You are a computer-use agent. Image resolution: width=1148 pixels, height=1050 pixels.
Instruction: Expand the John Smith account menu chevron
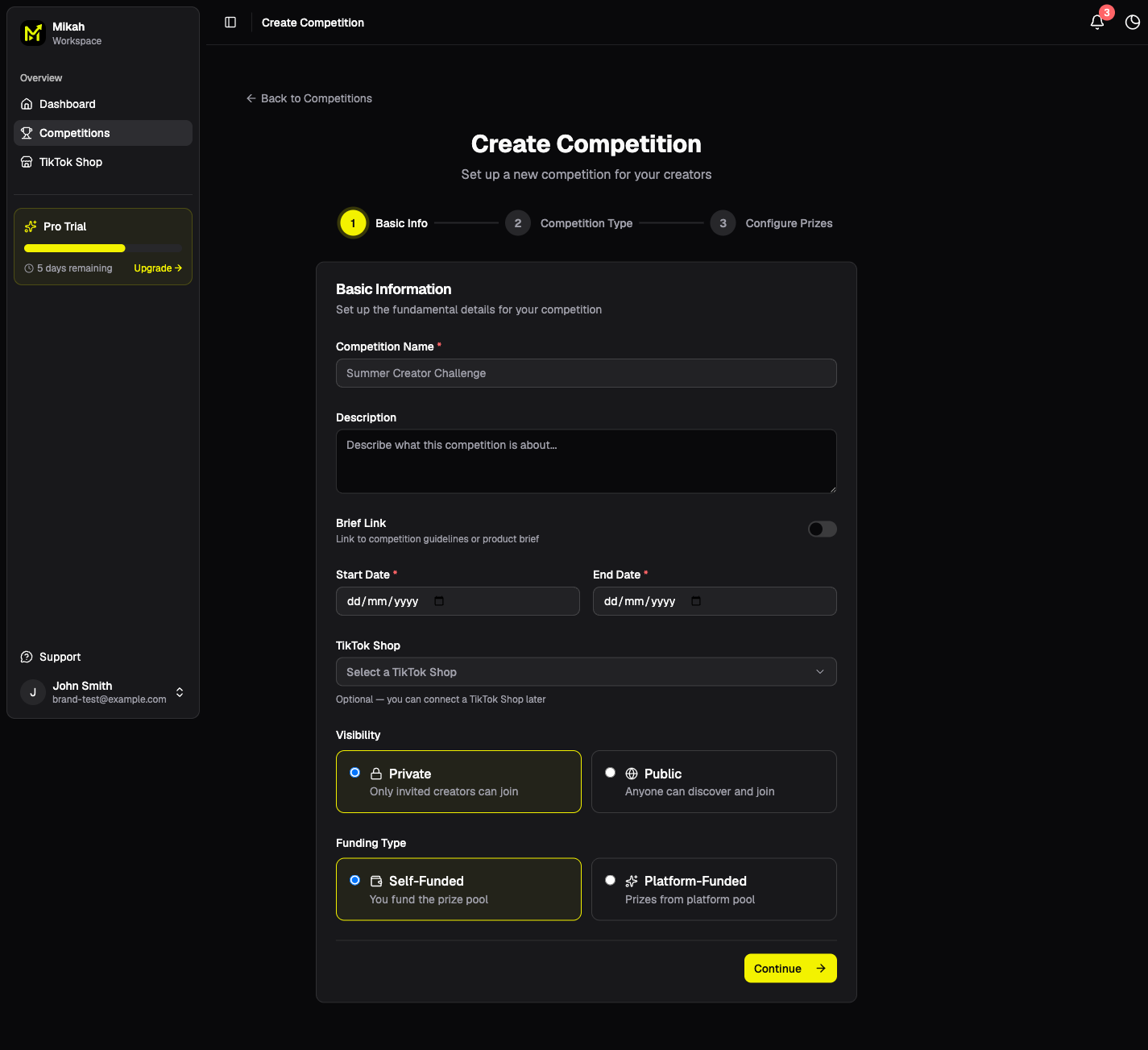point(180,692)
